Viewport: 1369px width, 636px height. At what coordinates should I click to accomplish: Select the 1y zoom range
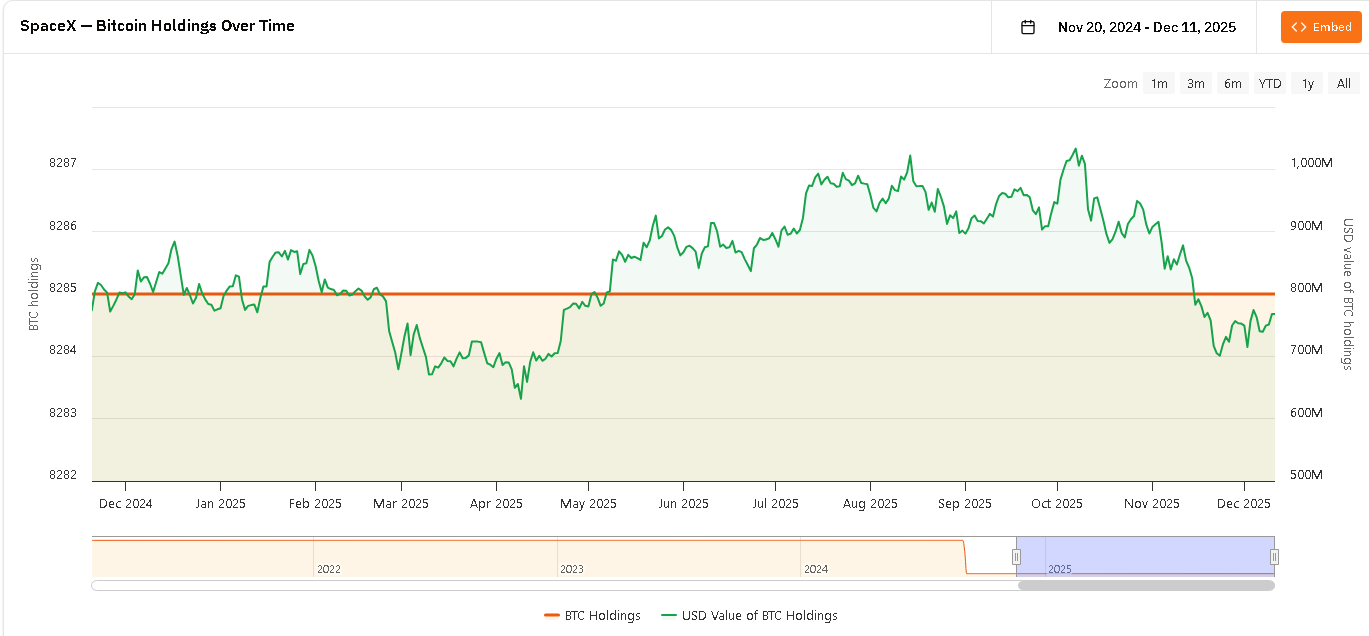[x=1307, y=84]
